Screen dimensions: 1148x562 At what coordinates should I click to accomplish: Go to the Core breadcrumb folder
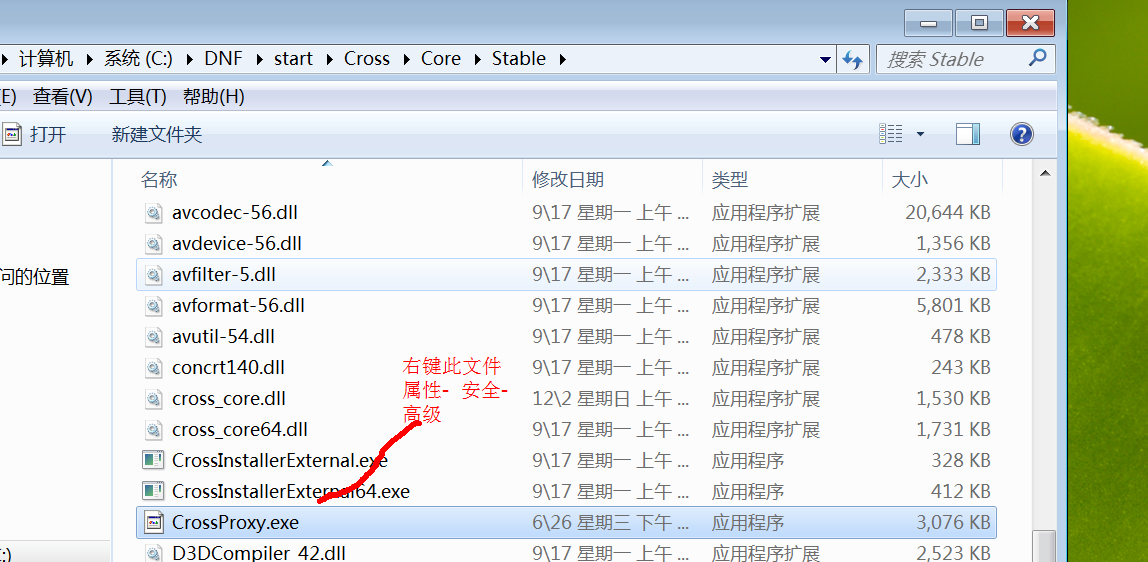point(441,59)
